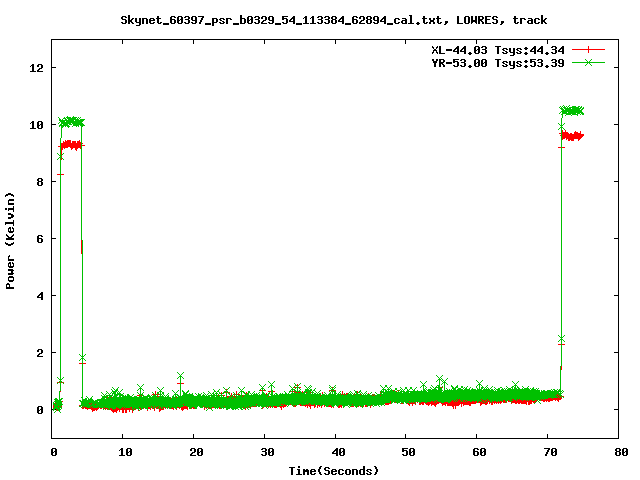Click x-axis tick label 80

[x=621, y=452]
